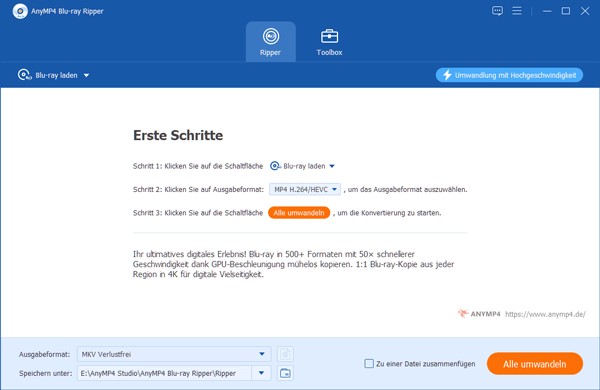The image size is (600, 390).
Task: Click the Erste Schritte heading
Action: [x=178, y=135]
